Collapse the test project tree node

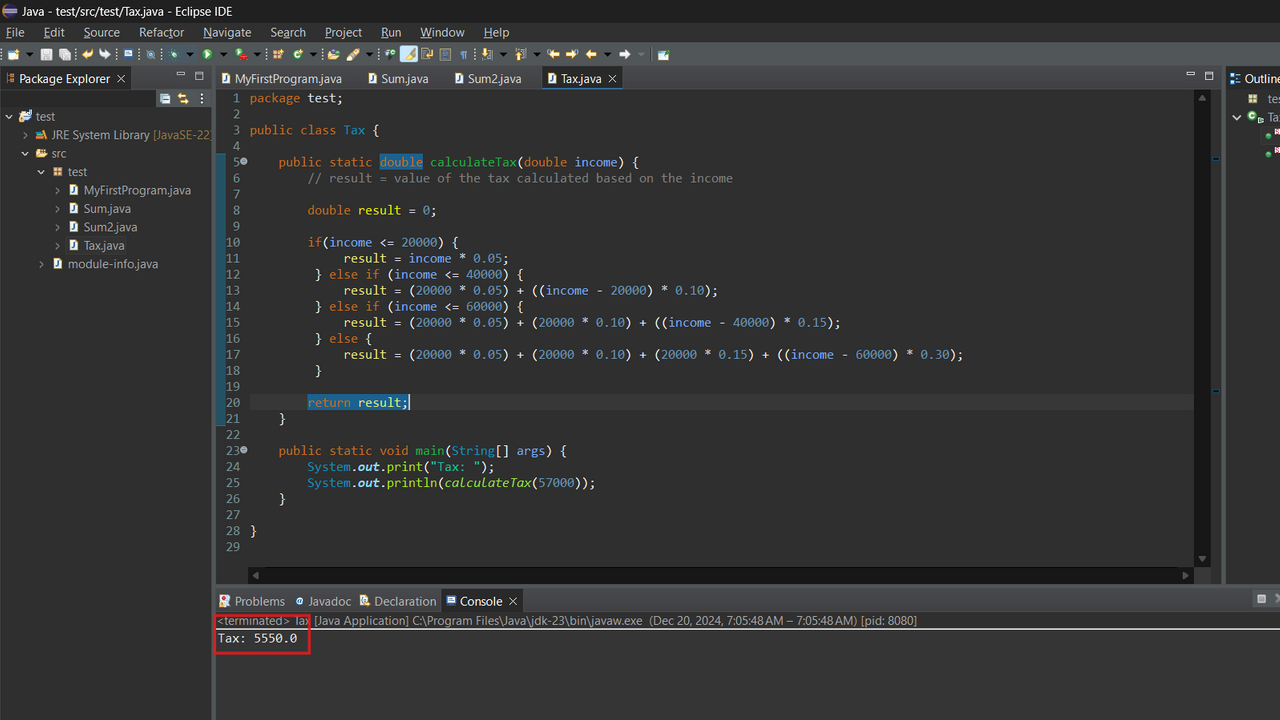[9, 117]
